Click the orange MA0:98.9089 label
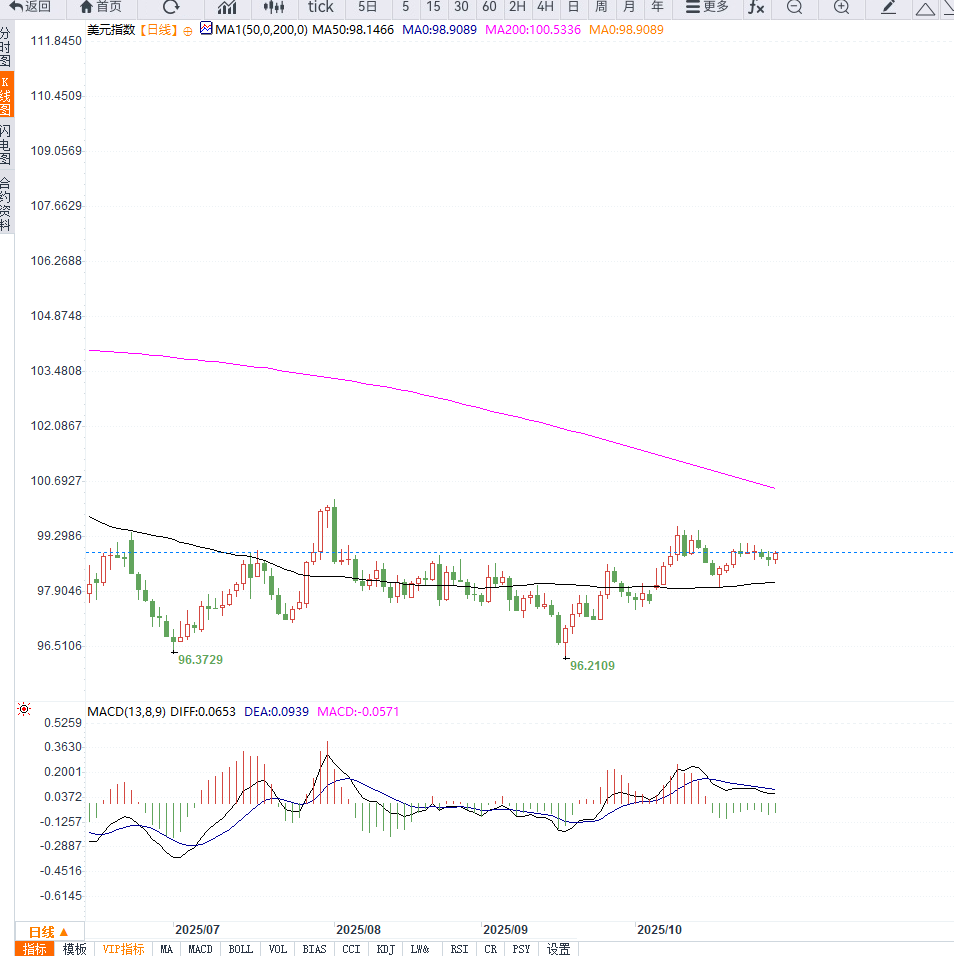 click(x=626, y=29)
